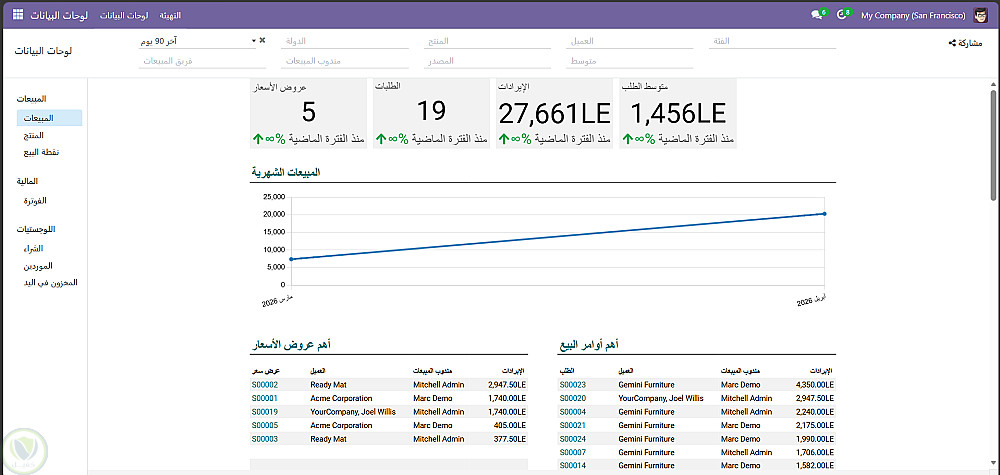This screenshot has height=475, width=1000.
Task: Click the مندوب المبيعات filter field
Action: coord(345,61)
